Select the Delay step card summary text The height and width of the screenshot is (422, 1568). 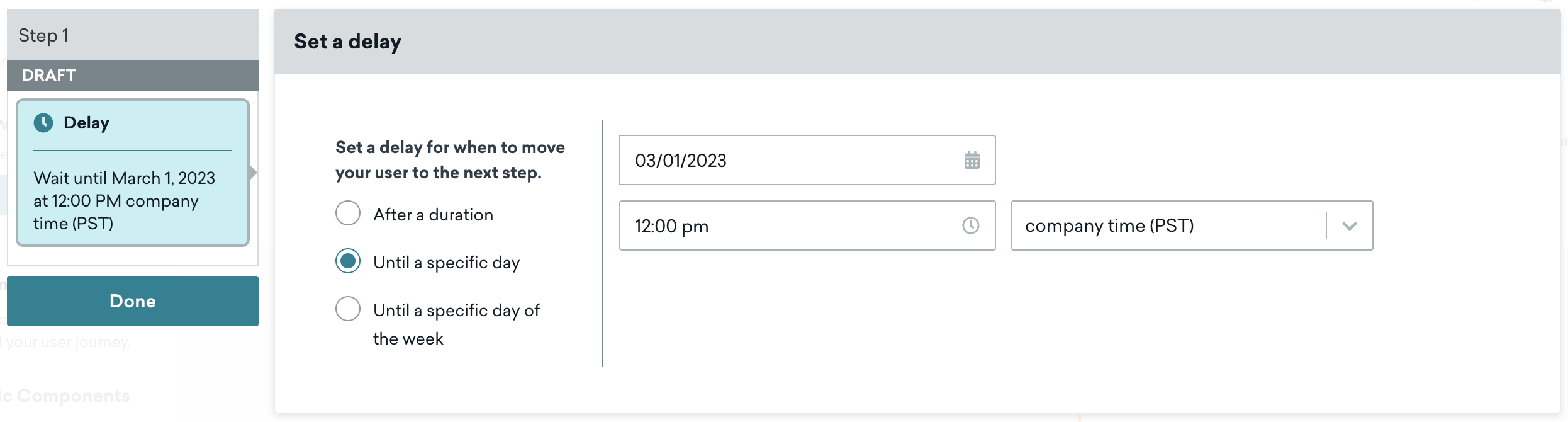click(x=125, y=201)
